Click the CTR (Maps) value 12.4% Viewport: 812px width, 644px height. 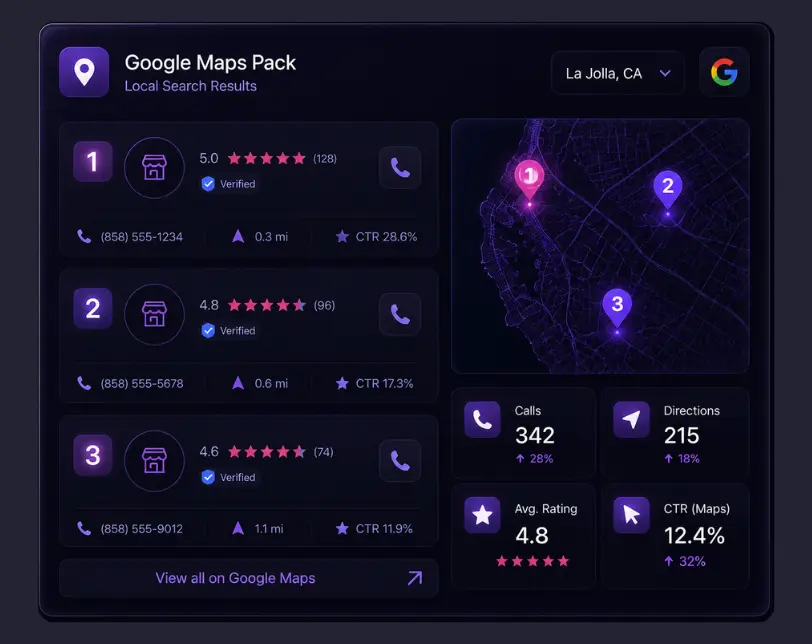tap(694, 535)
